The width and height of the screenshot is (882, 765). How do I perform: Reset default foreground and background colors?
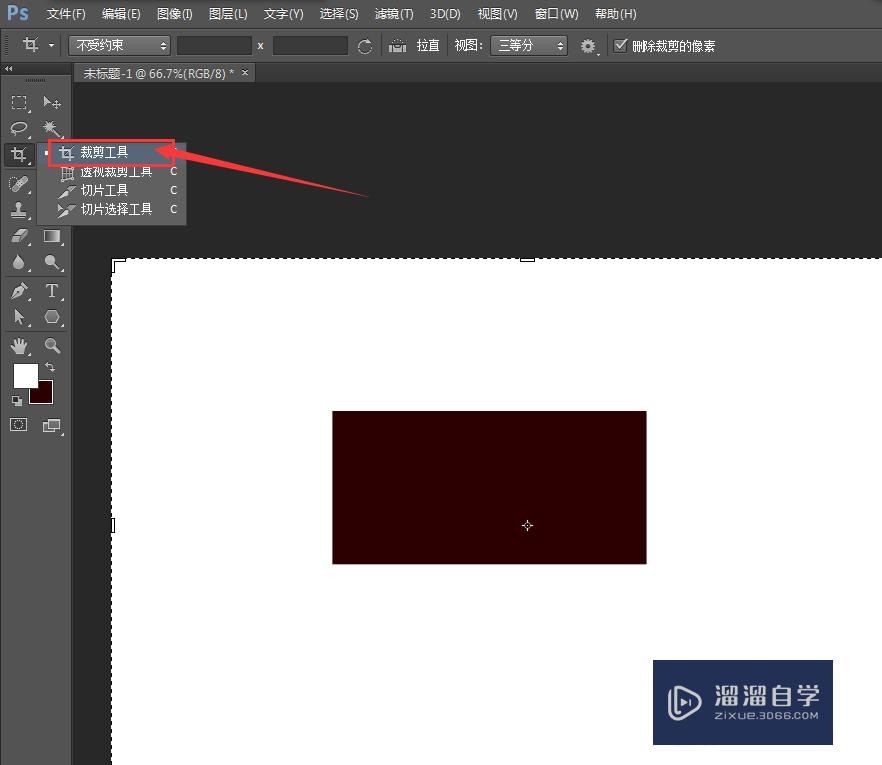pyautogui.click(x=17, y=400)
